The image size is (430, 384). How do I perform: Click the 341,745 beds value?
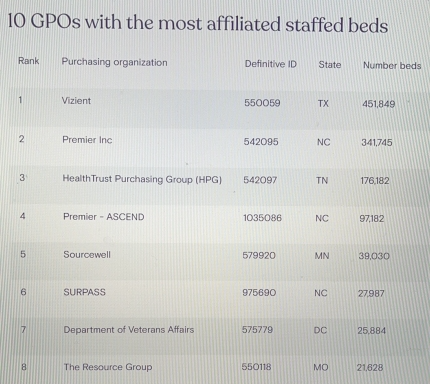[x=377, y=143]
